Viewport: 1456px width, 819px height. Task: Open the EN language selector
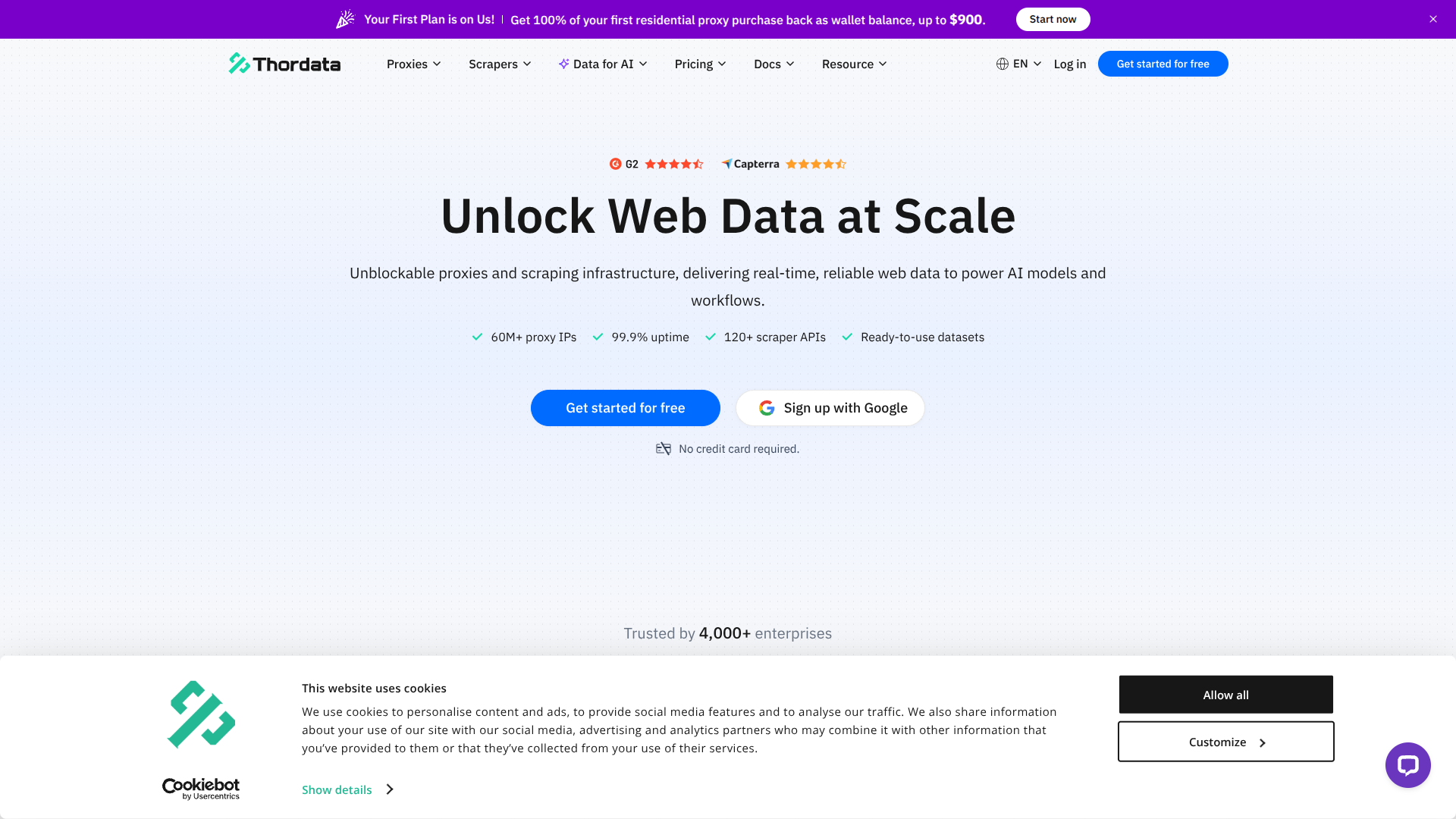click(1022, 64)
